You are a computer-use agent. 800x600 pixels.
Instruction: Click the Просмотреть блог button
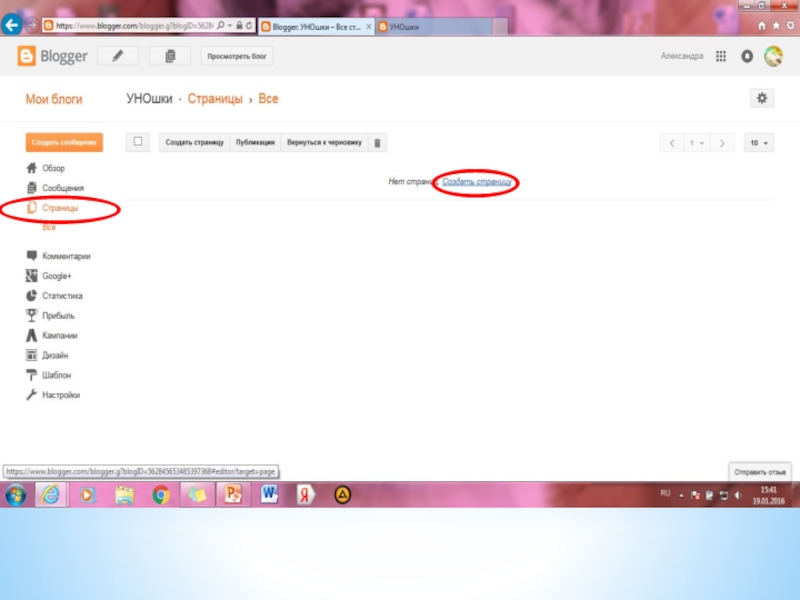(x=237, y=56)
